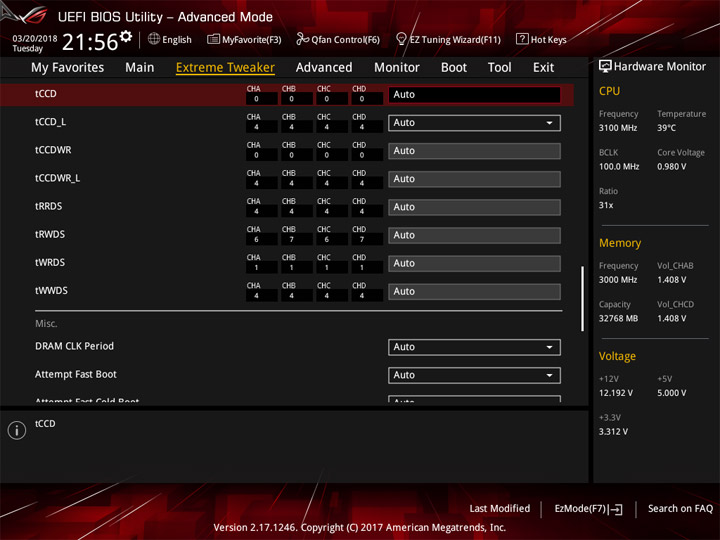Click the arrow of the tCCD_L dropdown
Image resolution: width=720 pixels, height=540 pixels.
coord(549,123)
